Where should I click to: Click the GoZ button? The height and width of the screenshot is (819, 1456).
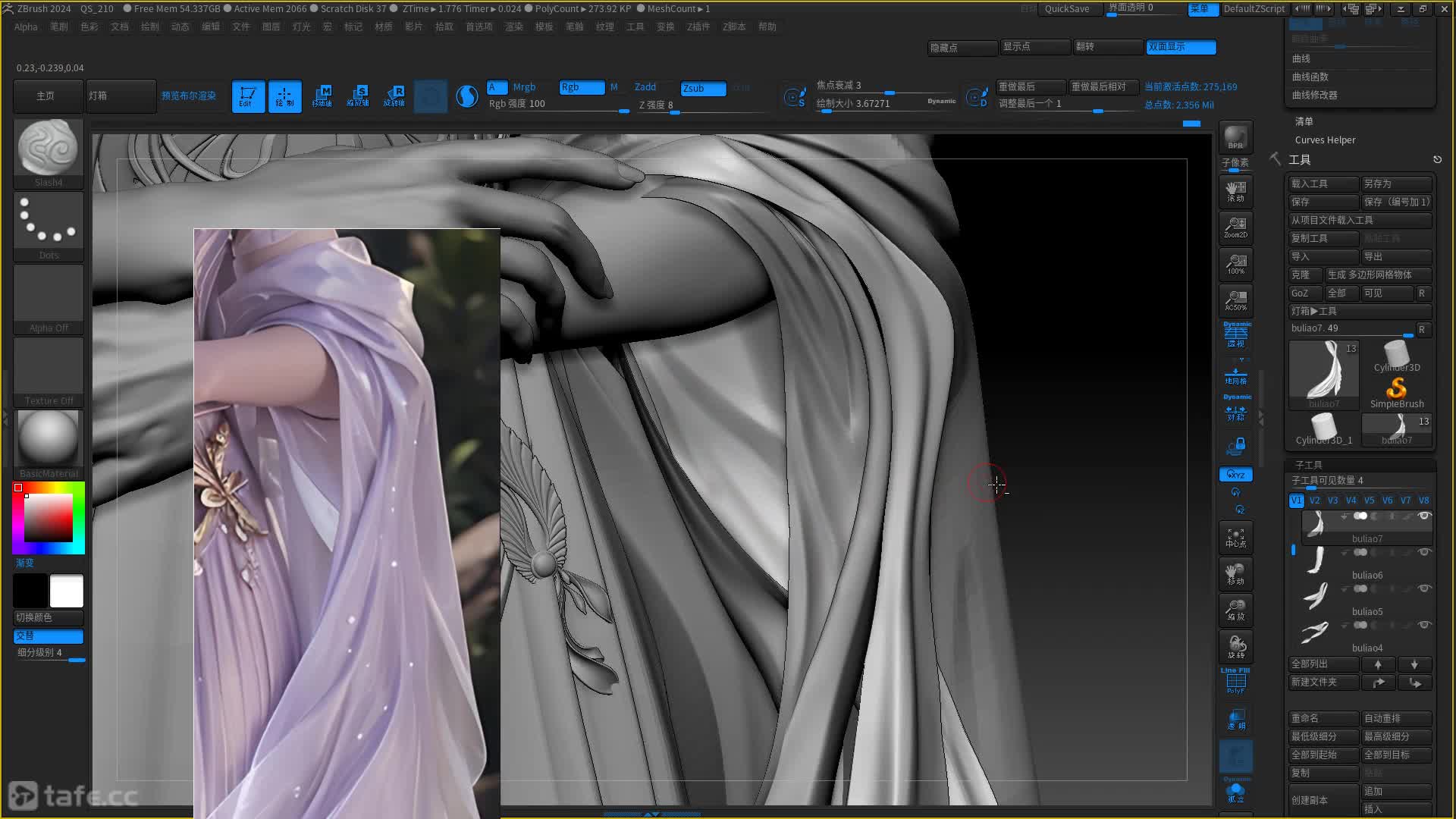click(x=1305, y=293)
